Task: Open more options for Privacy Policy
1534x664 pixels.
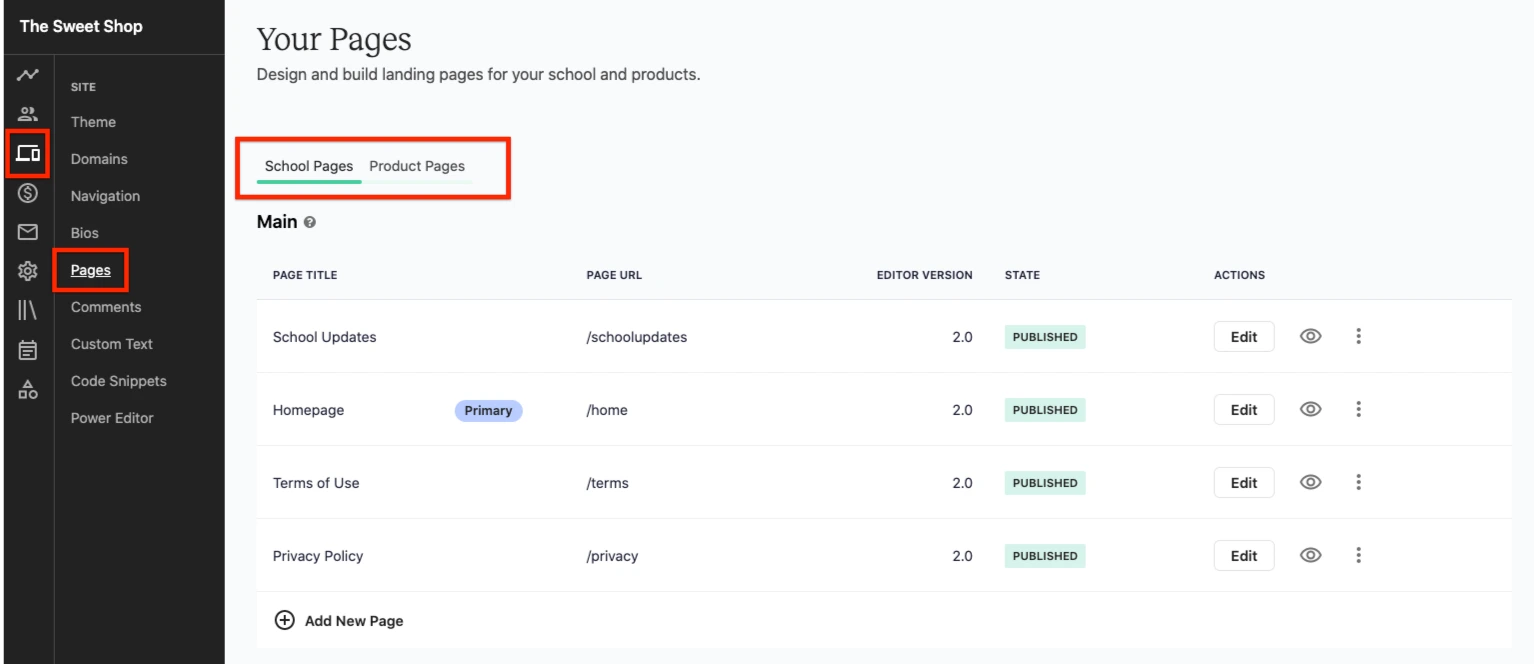Action: click(x=1358, y=555)
